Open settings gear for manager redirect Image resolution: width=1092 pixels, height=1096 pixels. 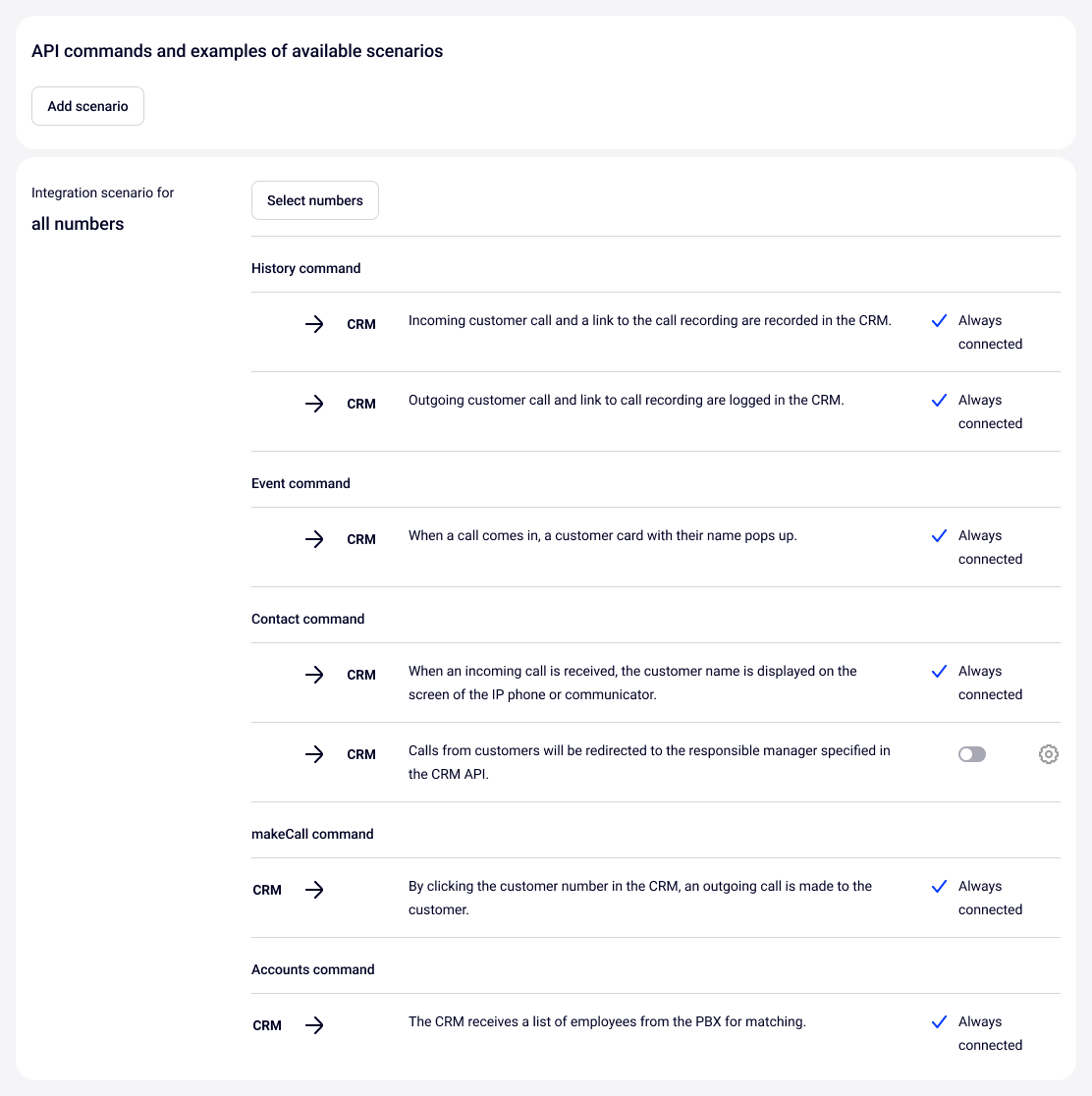click(1049, 754)
